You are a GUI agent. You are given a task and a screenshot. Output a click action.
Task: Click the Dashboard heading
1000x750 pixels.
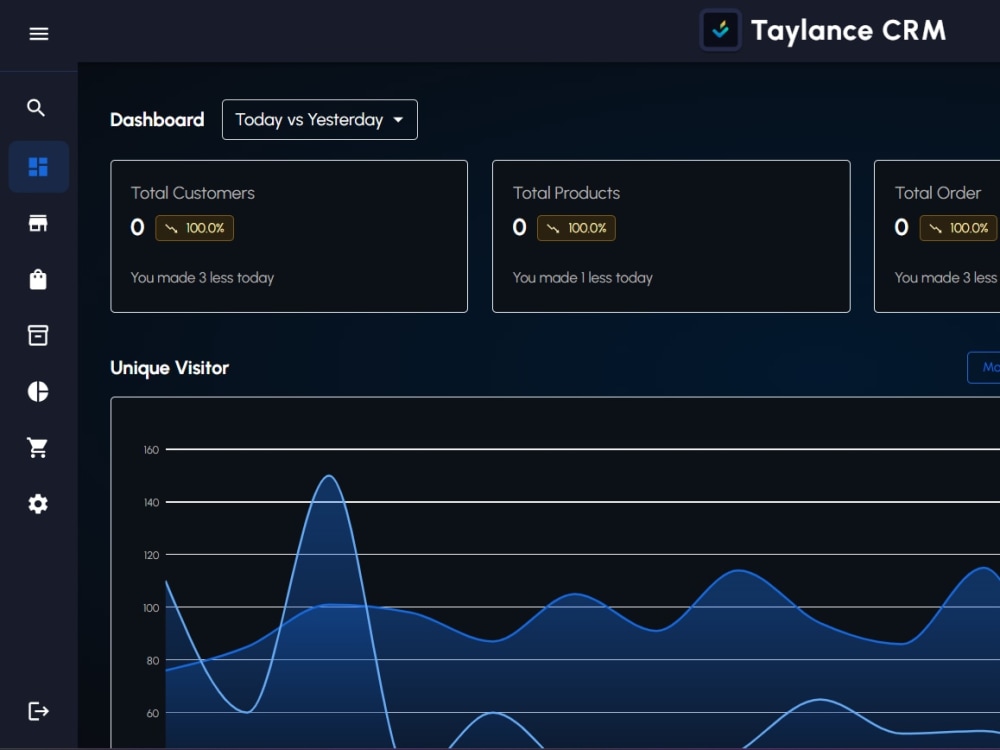pyautogui.click(x=157, y=120)
